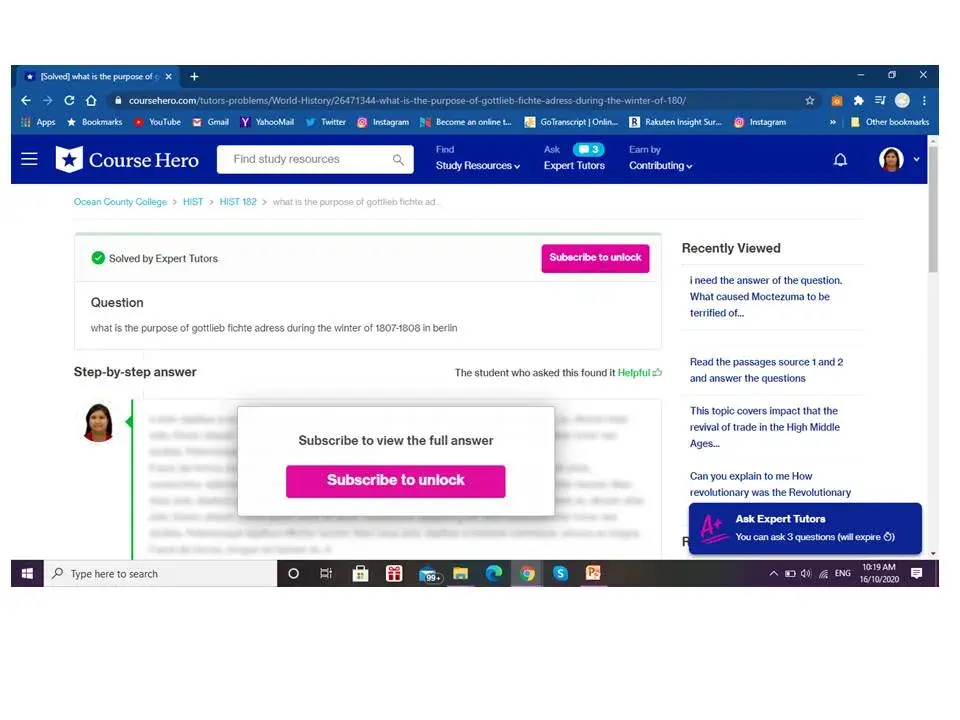Open the Gmail bookmark

[x=211, y=122]
